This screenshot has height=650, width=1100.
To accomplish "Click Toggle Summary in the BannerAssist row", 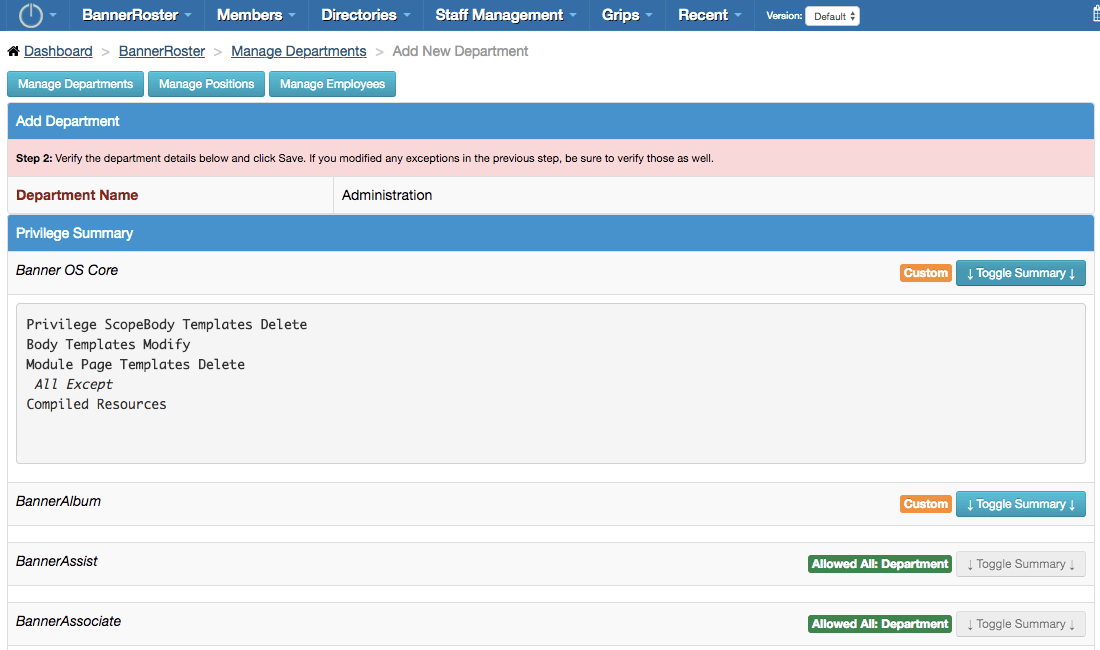I will coord(1021,564).
